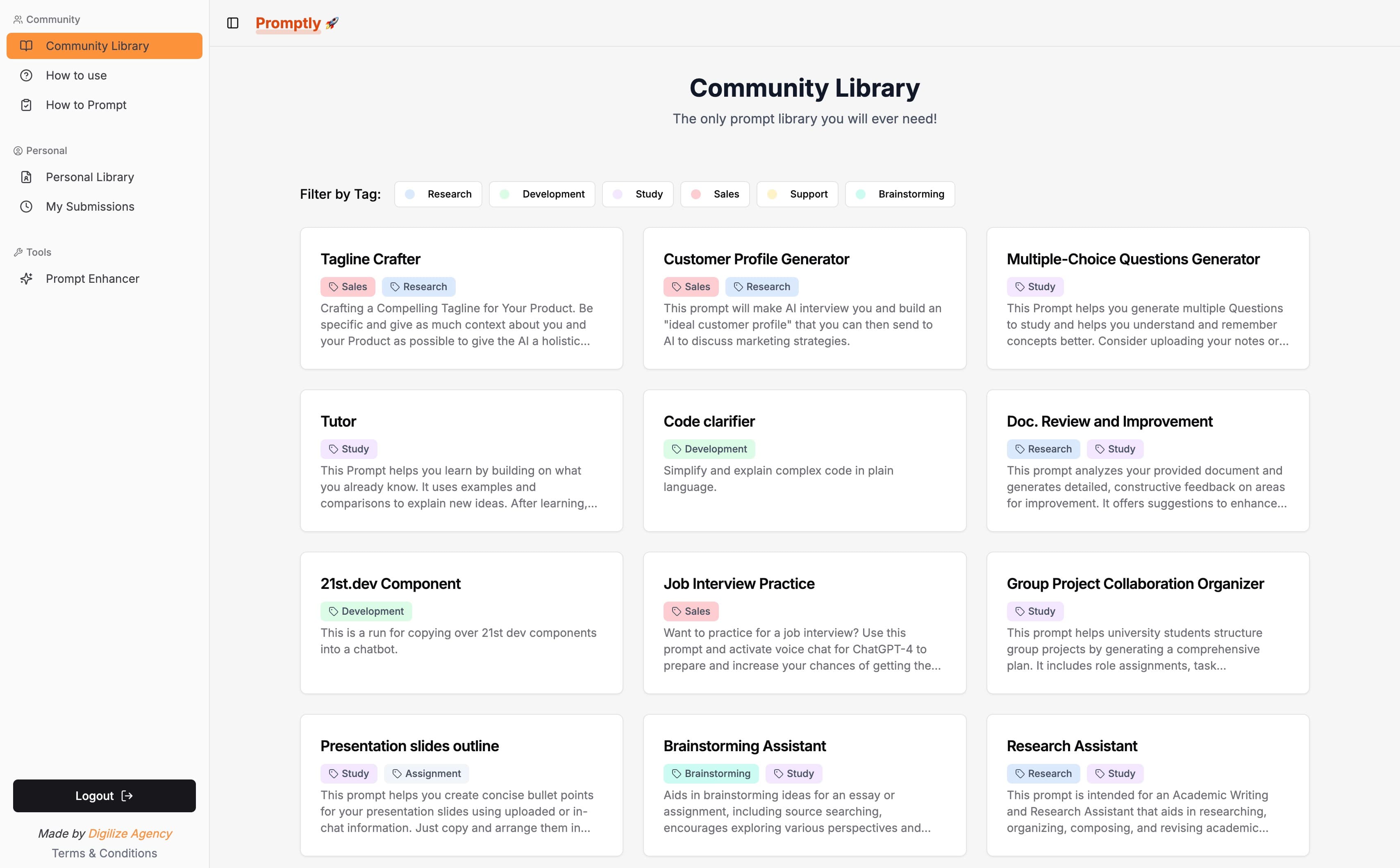Select the Support filter chip
The image size is (1400, 868).
(x=797, y=194)
